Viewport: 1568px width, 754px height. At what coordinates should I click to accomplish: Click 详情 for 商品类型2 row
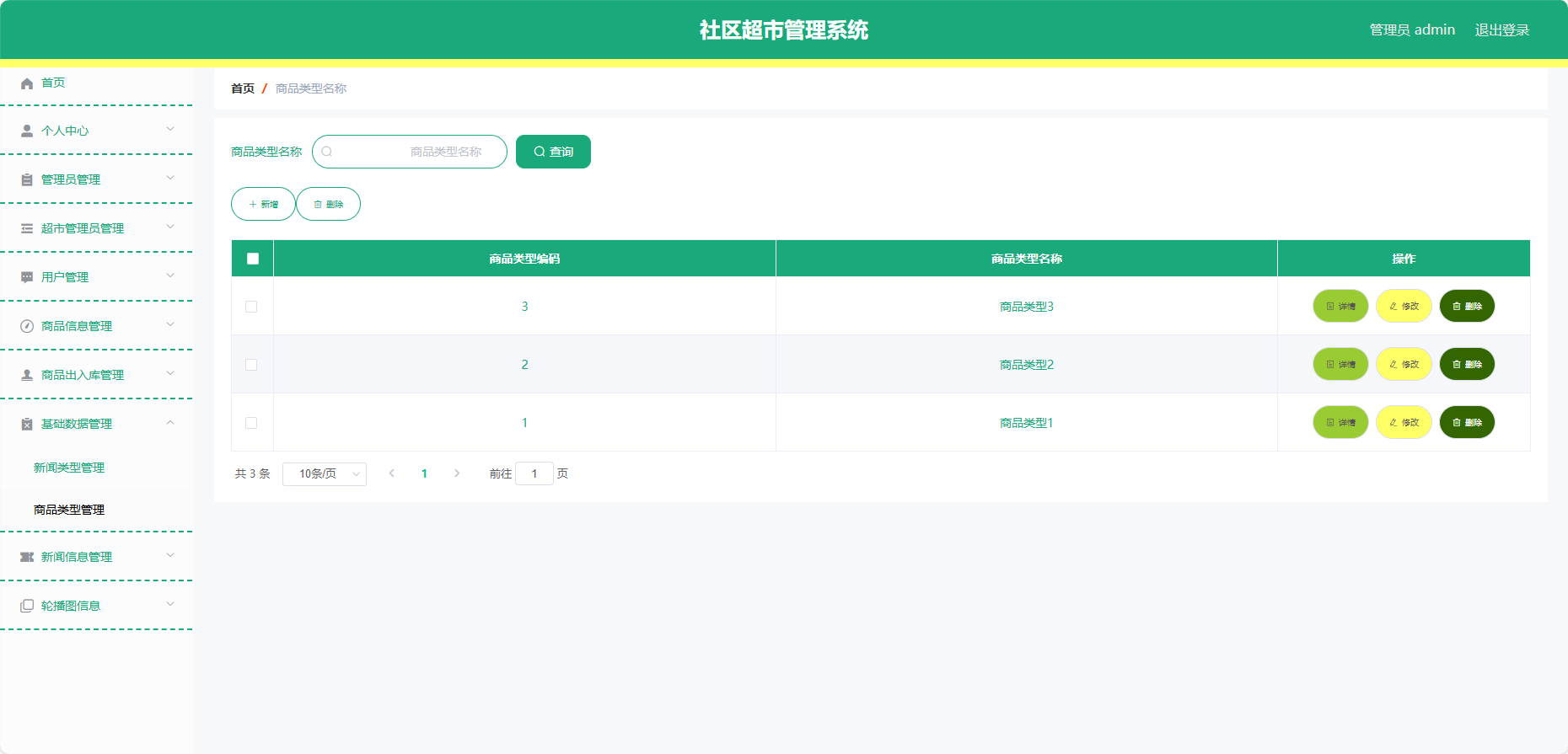click(1340, 365)
